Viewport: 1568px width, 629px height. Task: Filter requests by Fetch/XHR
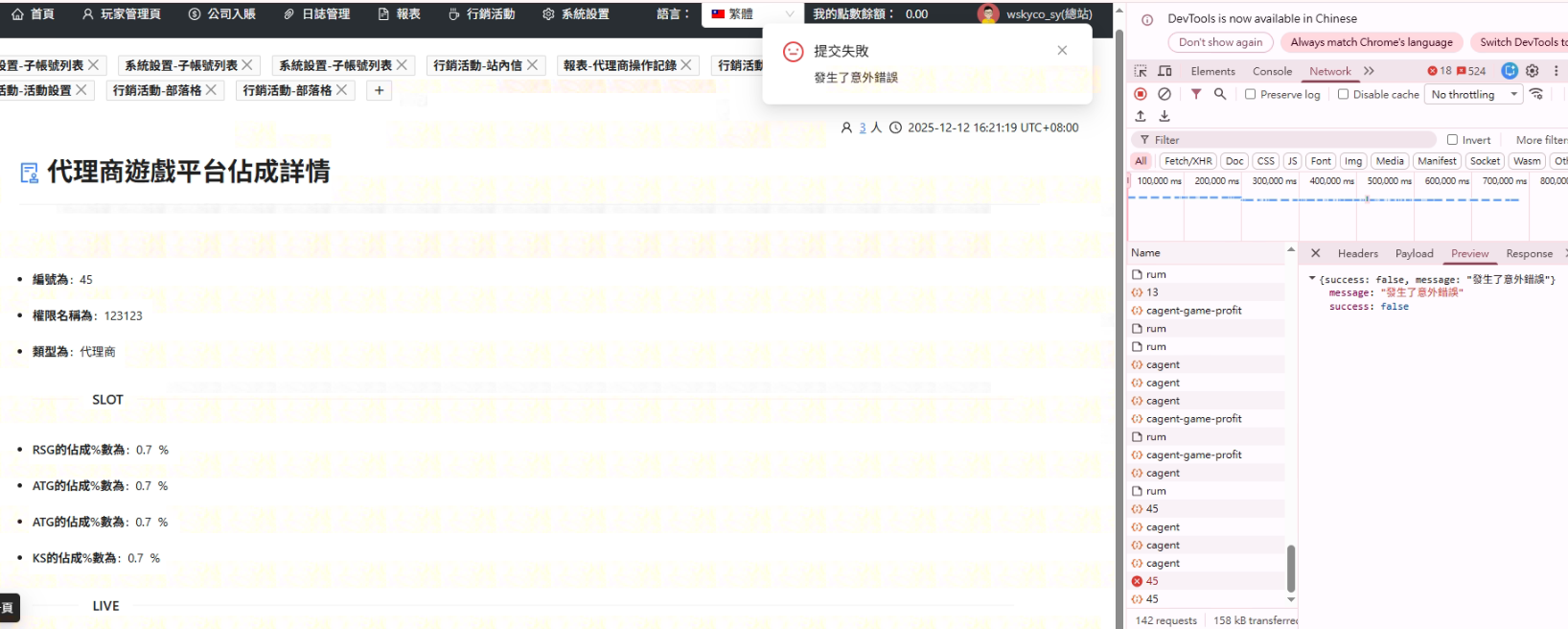point(1188,161)
